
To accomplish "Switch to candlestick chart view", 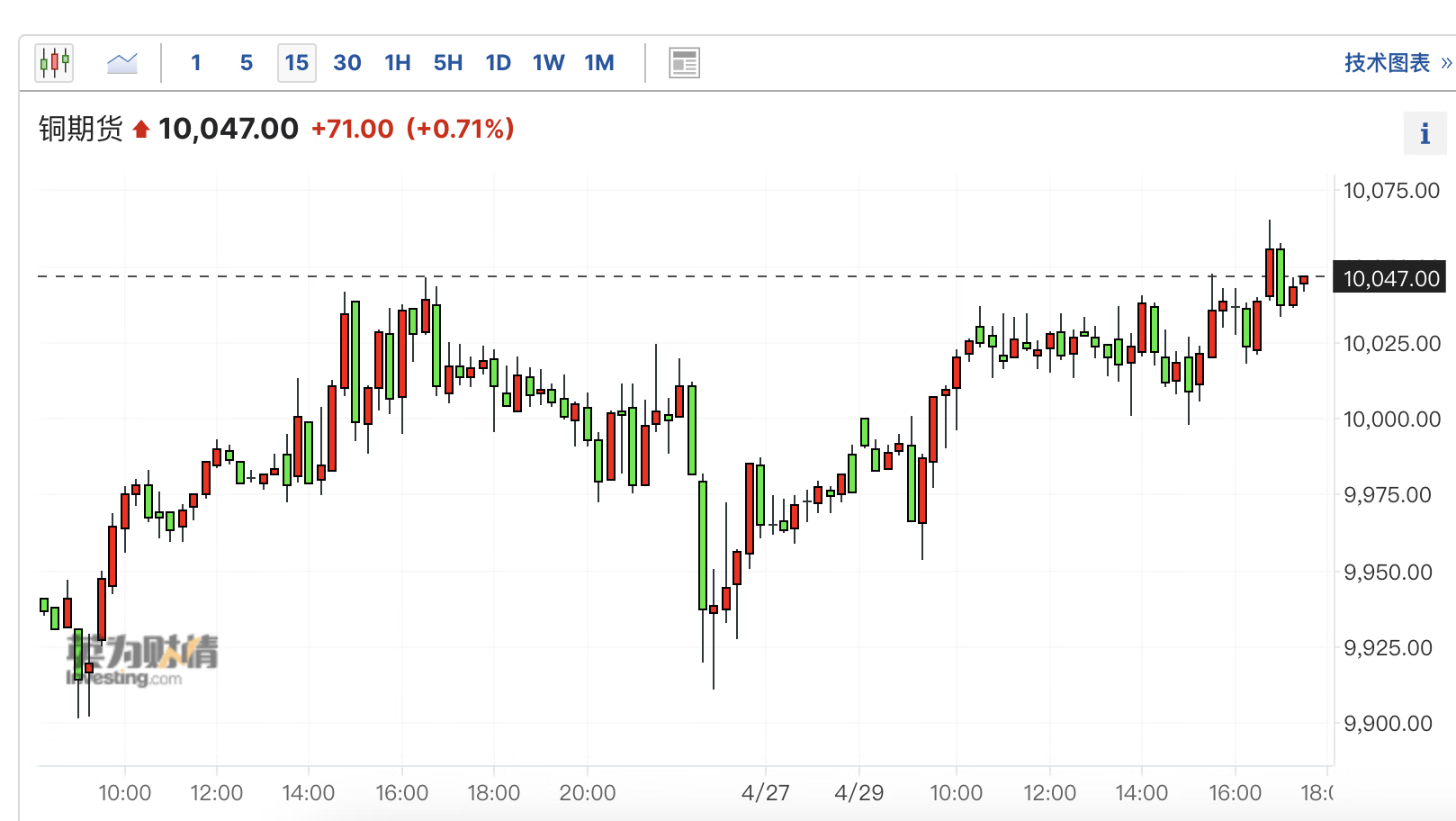I will tap(54, 63).
